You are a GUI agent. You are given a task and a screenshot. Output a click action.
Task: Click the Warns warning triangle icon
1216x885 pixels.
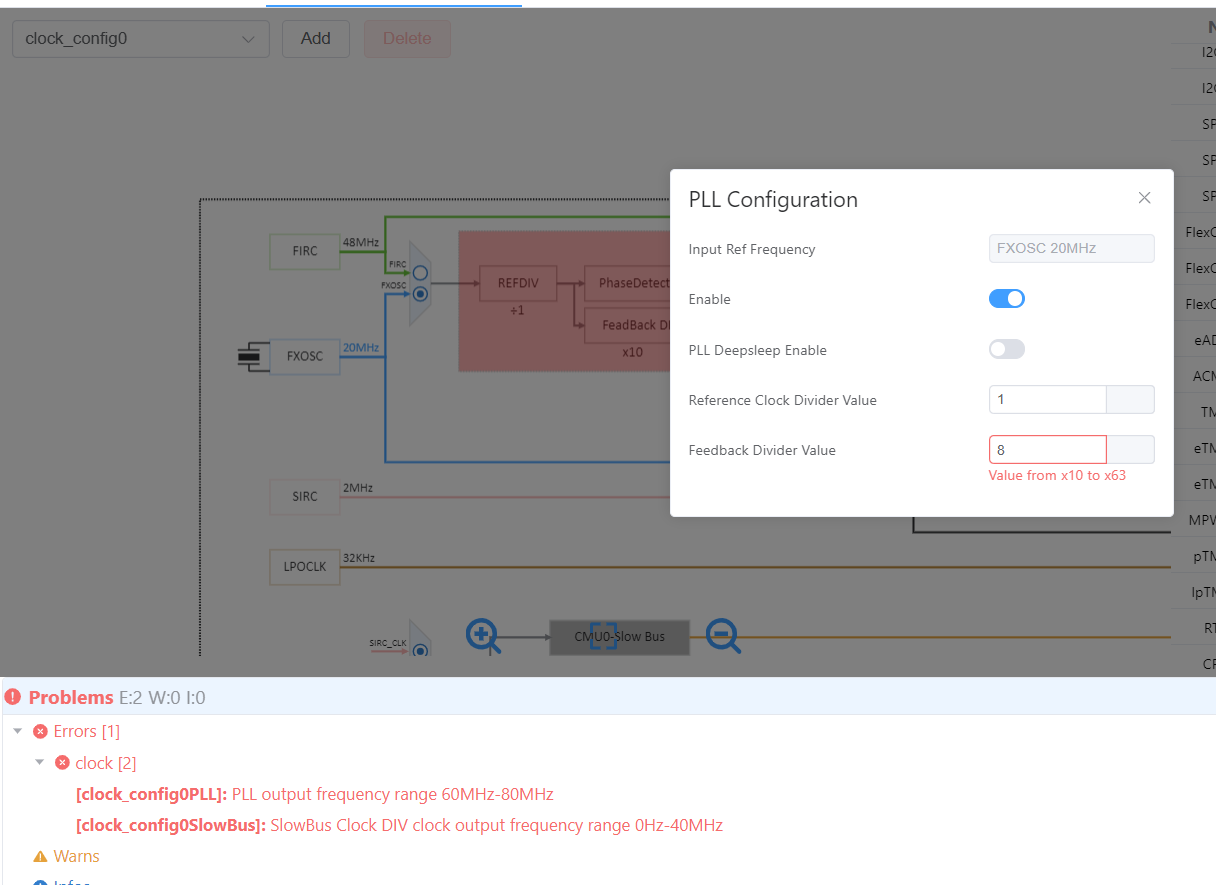tap(40, 856)
